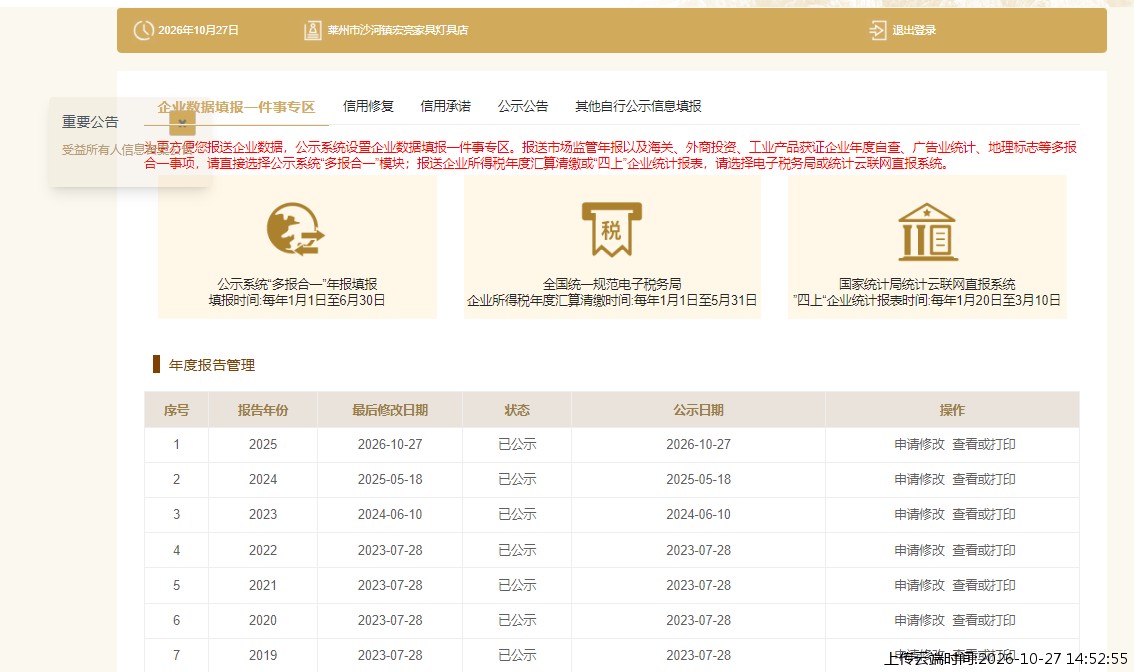Click 已公示 status in the 2019 row
Viewport: 1134px width, 672px height.
coord(517,655)
